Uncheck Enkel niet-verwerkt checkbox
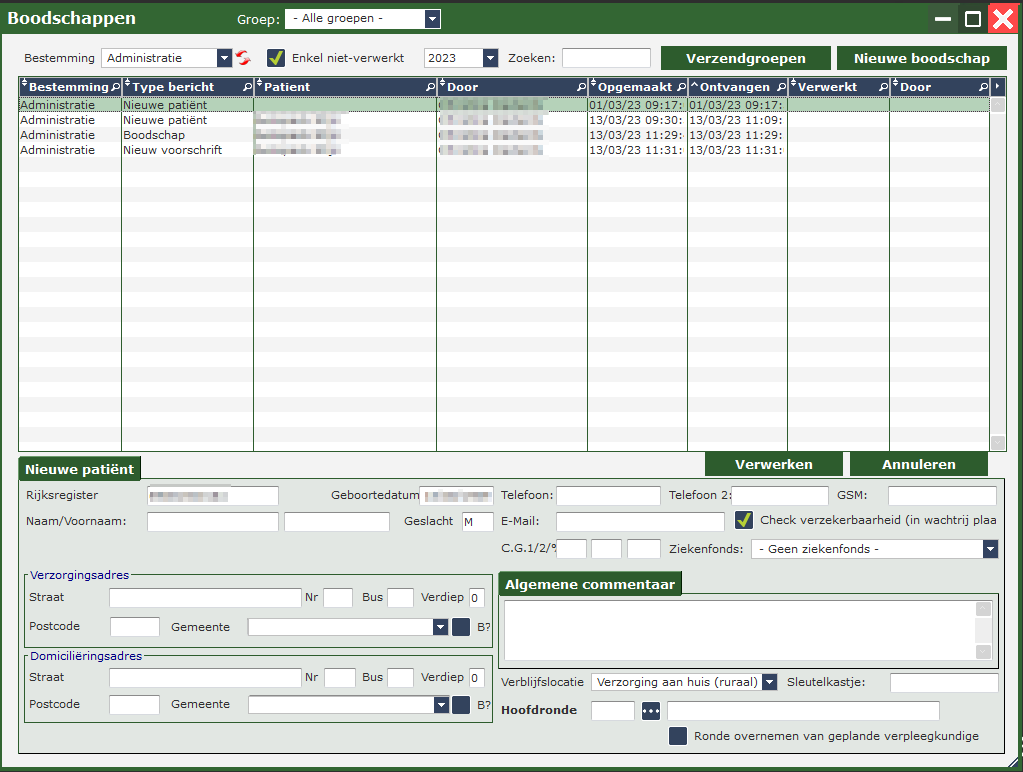 [x=276, y=58]
